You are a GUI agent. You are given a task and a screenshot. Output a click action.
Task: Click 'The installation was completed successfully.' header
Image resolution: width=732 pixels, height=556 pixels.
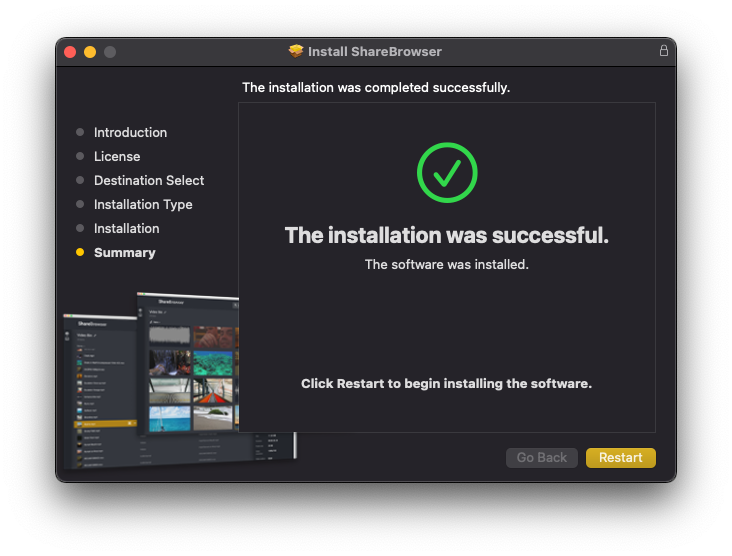tap(376, 88)
